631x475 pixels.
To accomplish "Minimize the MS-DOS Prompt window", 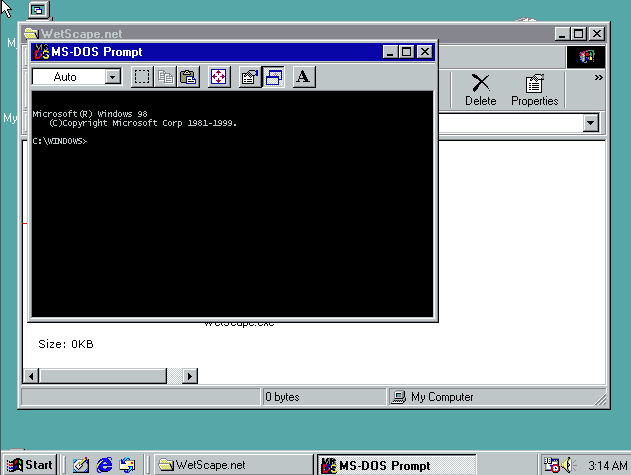I will click(x=390, y=52).
